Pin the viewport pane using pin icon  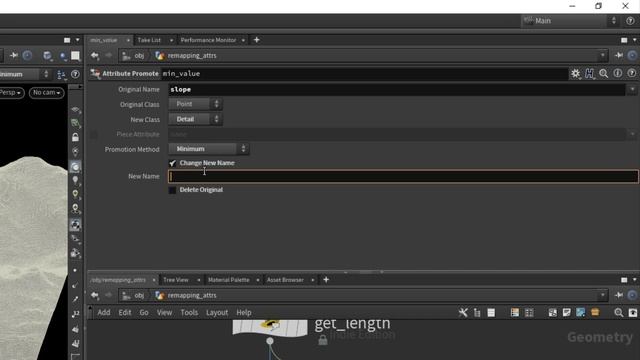click(14, 56)
